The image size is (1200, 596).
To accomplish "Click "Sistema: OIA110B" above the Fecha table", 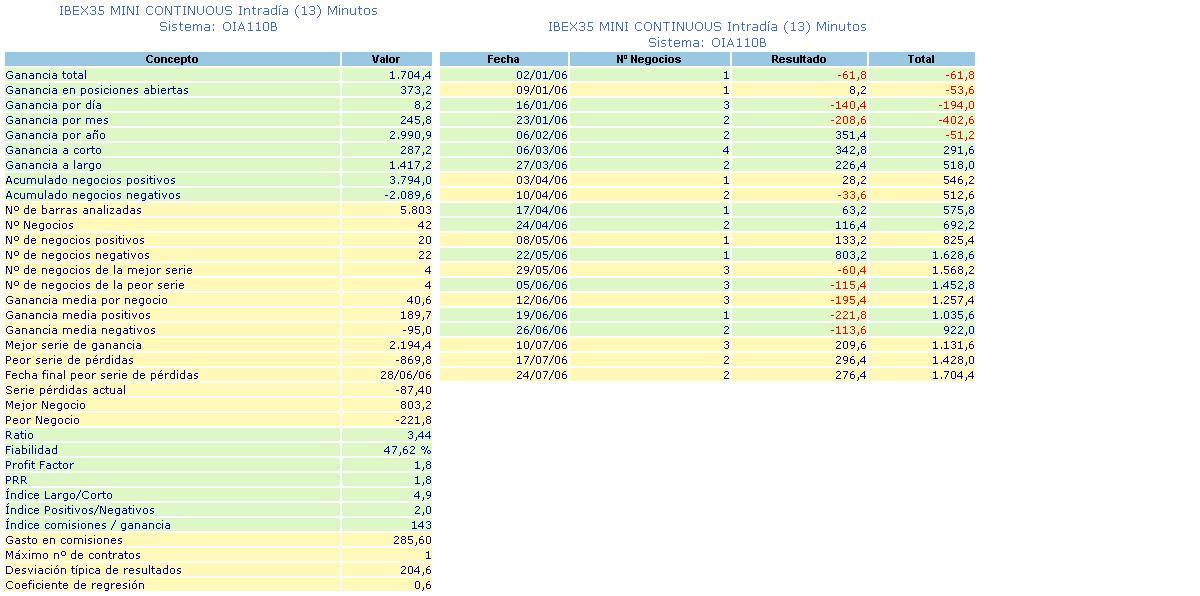I will coord(707,43).
